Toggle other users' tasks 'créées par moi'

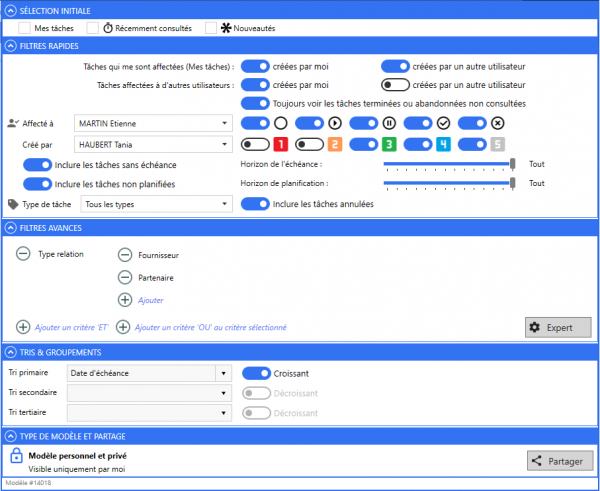coord(255,85)
